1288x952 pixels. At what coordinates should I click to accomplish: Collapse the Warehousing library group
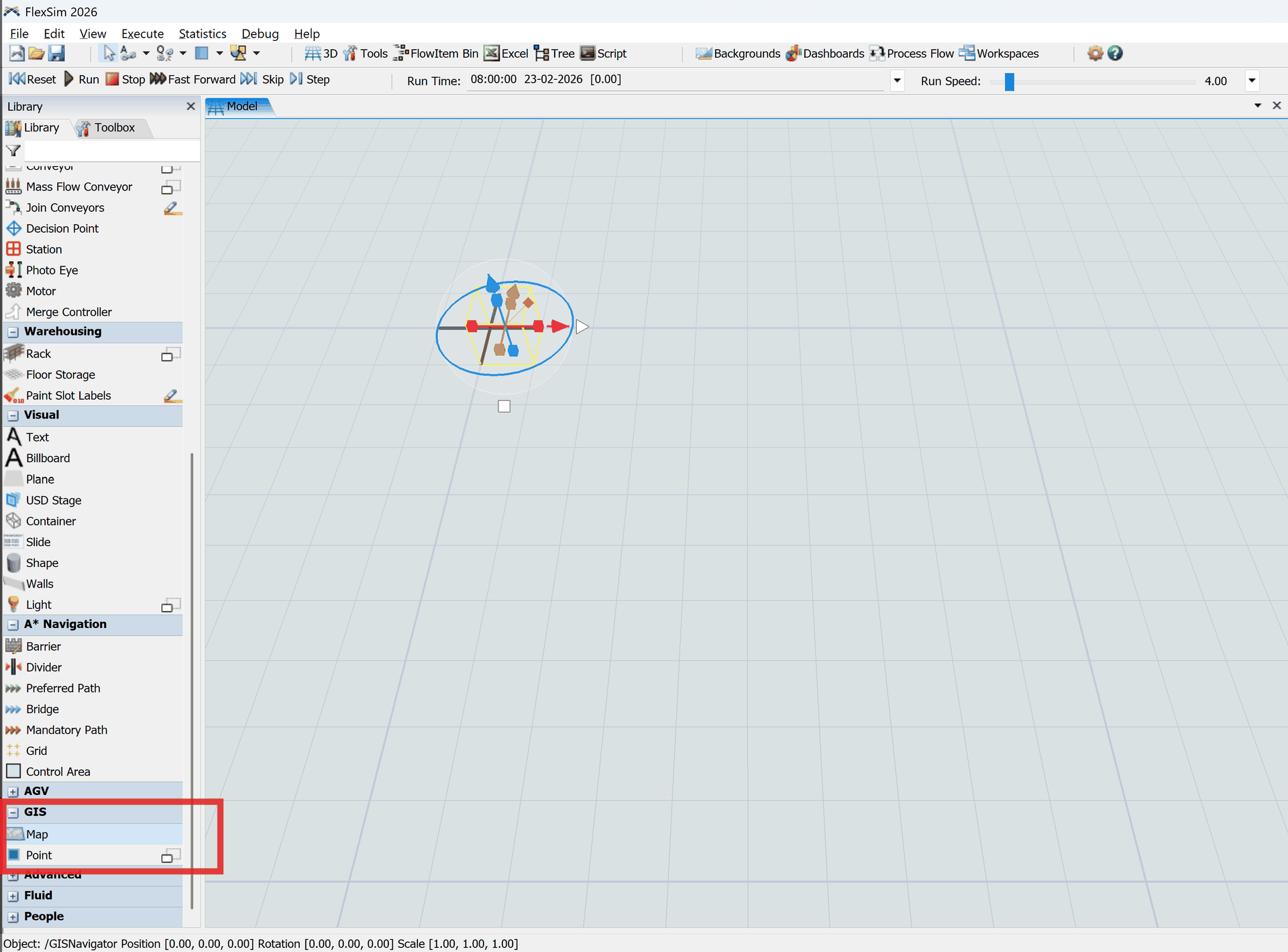(x=13, y=332)
